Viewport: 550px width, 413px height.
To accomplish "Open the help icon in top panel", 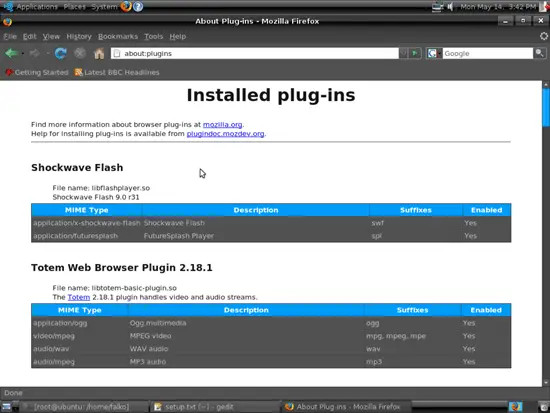I will [138, 6].
